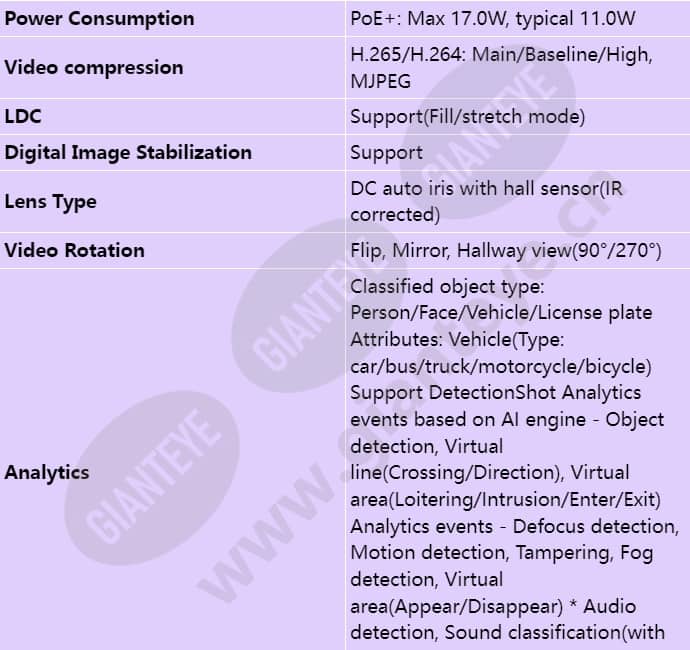Click the Analytics row label
690x650 pixels.
47,473
